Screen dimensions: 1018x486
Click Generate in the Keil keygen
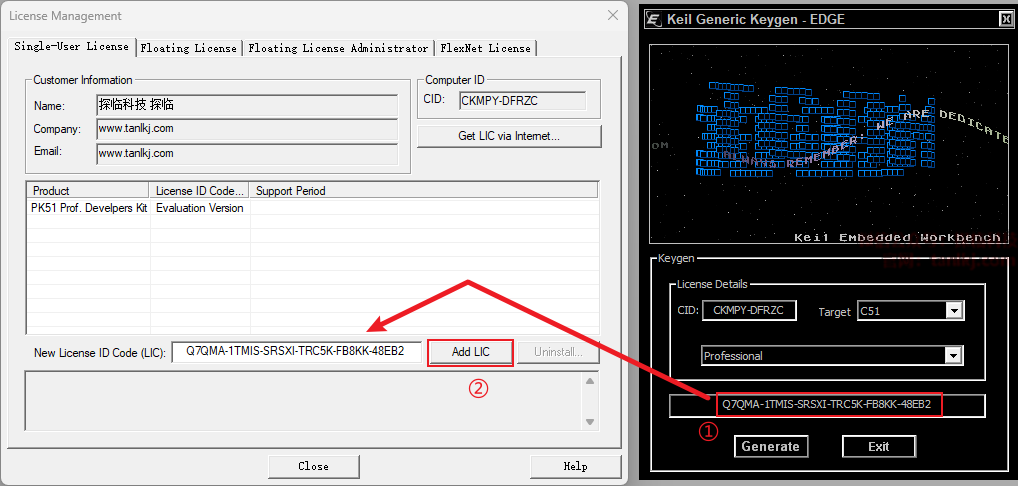click(x=771, y=446)
